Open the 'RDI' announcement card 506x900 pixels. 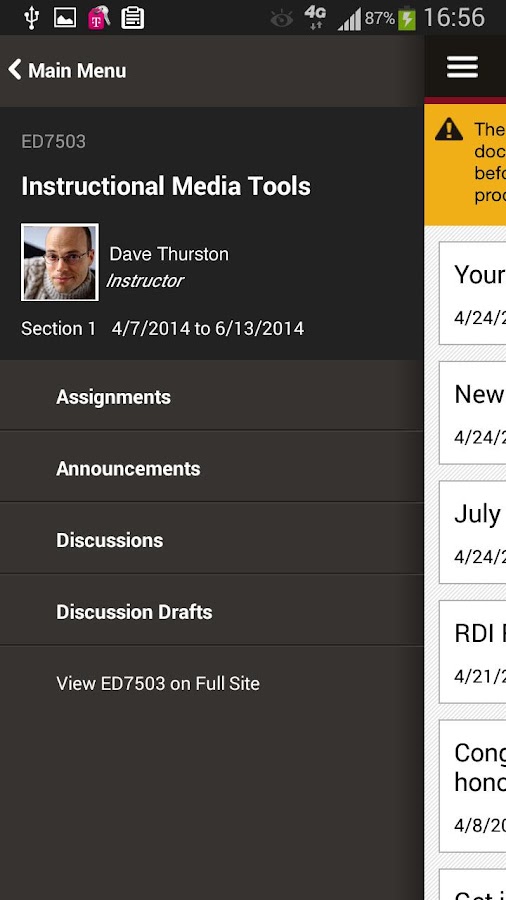pyautogui.click(x=473, y=651)
